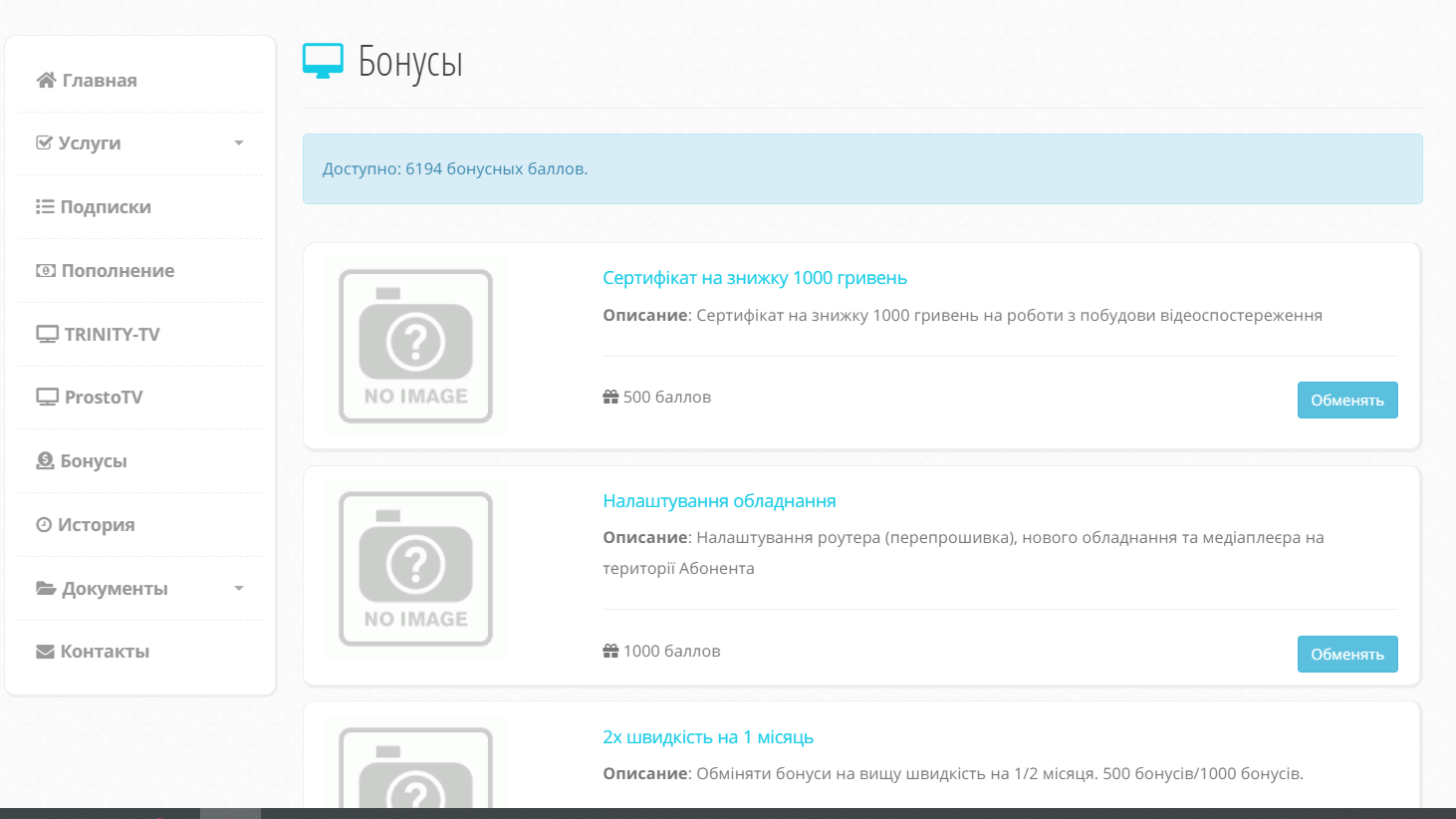The image size is (1456, 819).
Task: Click the checkmark icon next to Услуги
Action: (44, 142)
